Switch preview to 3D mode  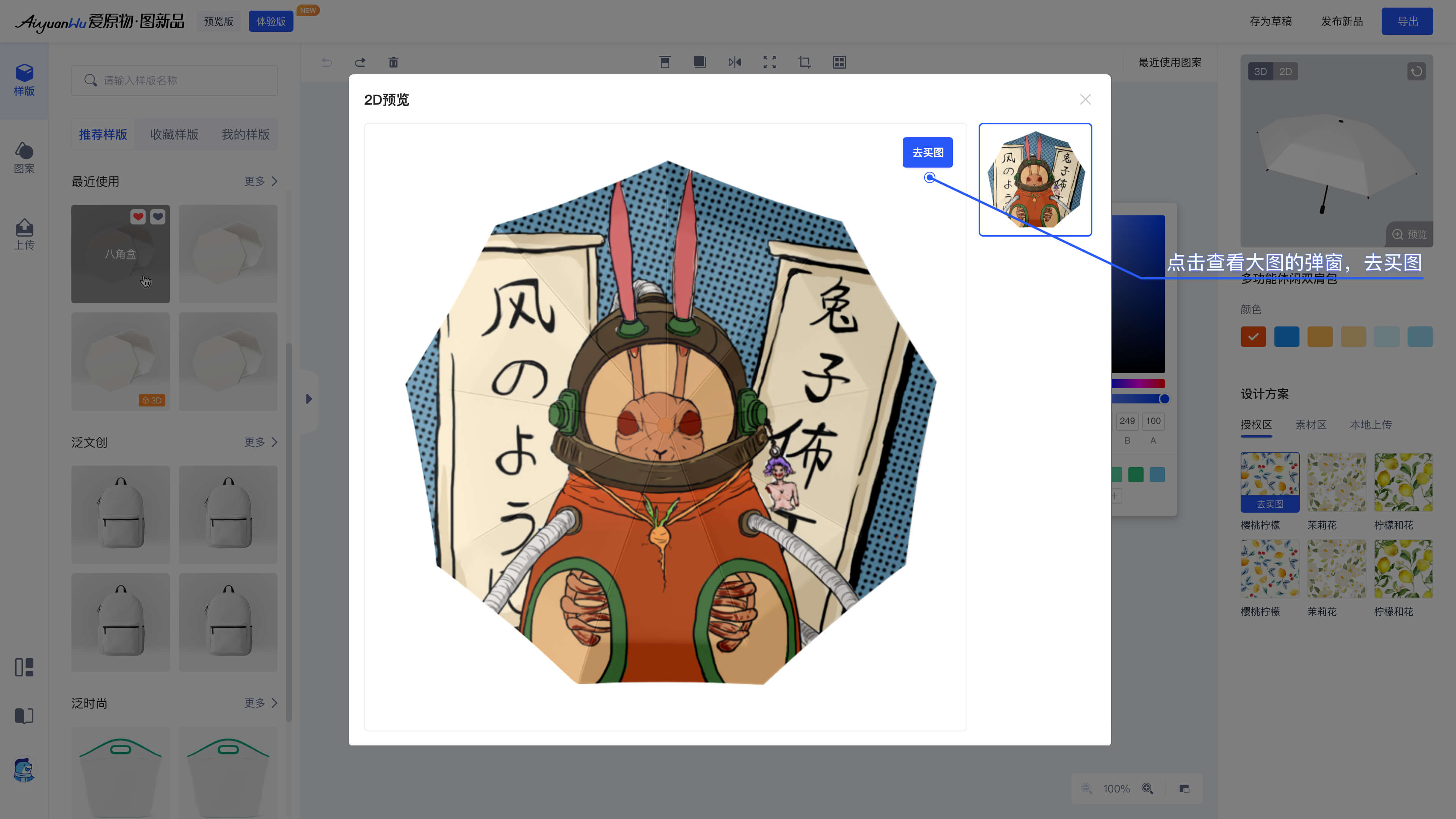click(x=1260, y=71)
